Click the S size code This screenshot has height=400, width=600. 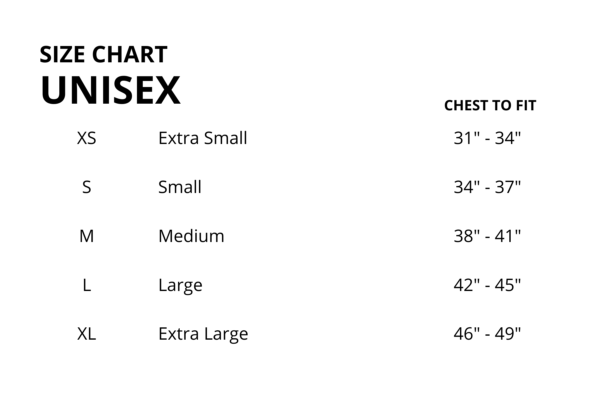86,187
